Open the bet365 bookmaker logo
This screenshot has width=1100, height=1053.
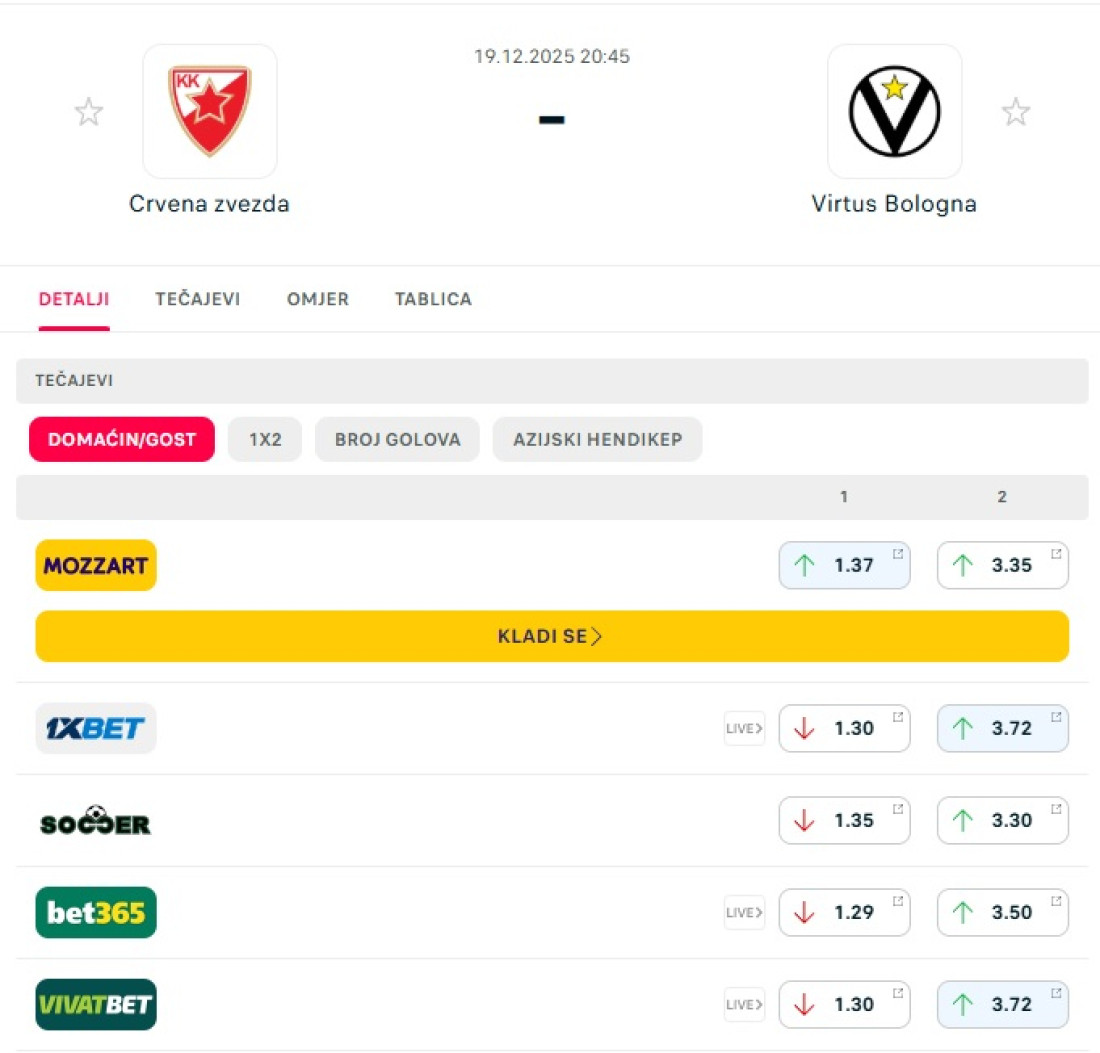tap(96, 913)
